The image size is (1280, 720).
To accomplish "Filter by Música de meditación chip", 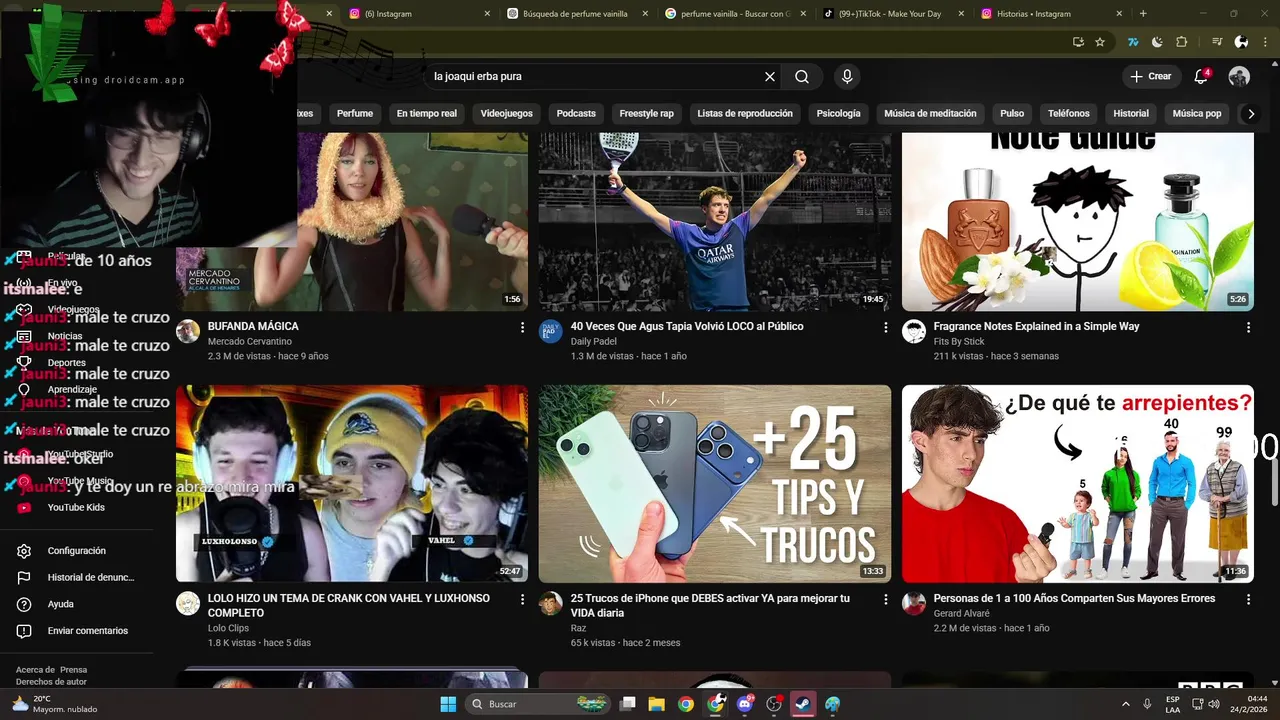I will 930,113.
